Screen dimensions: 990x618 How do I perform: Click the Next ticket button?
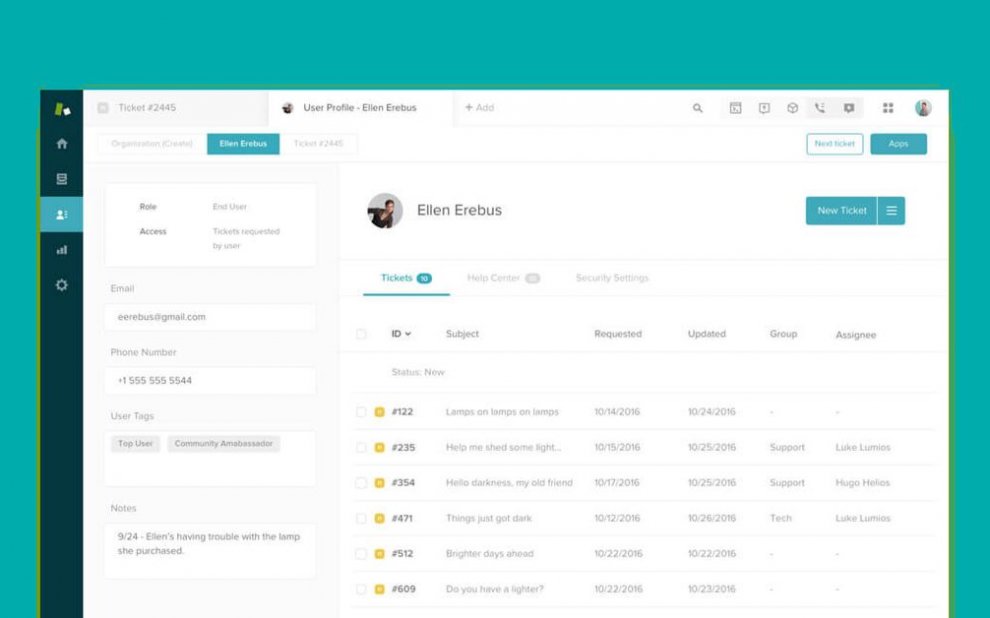(834, 144)
